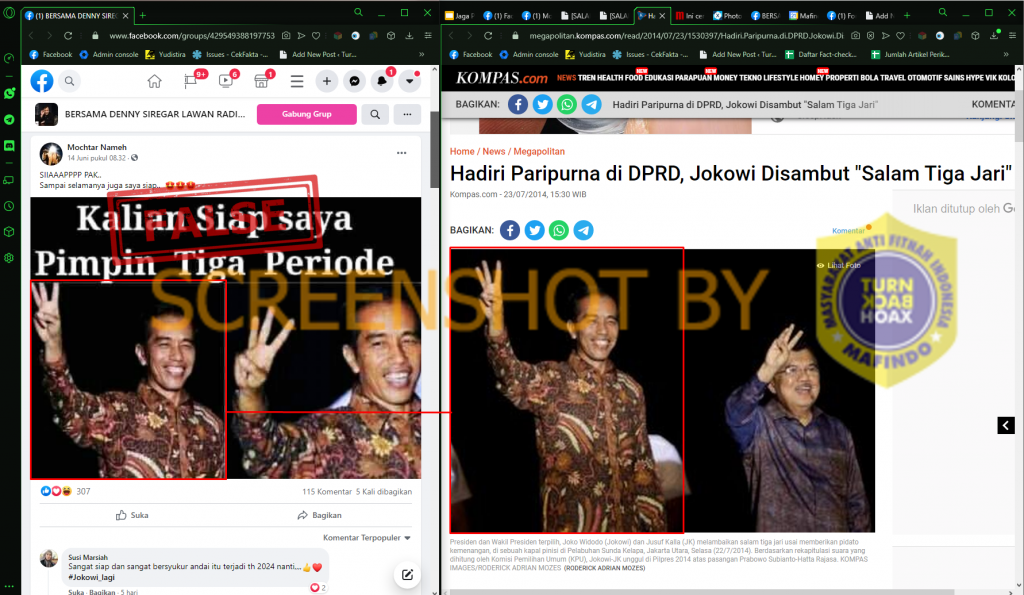Open Telegram in the Opera sidebar
The image size is (1024, 595).
tap(9, 120)
